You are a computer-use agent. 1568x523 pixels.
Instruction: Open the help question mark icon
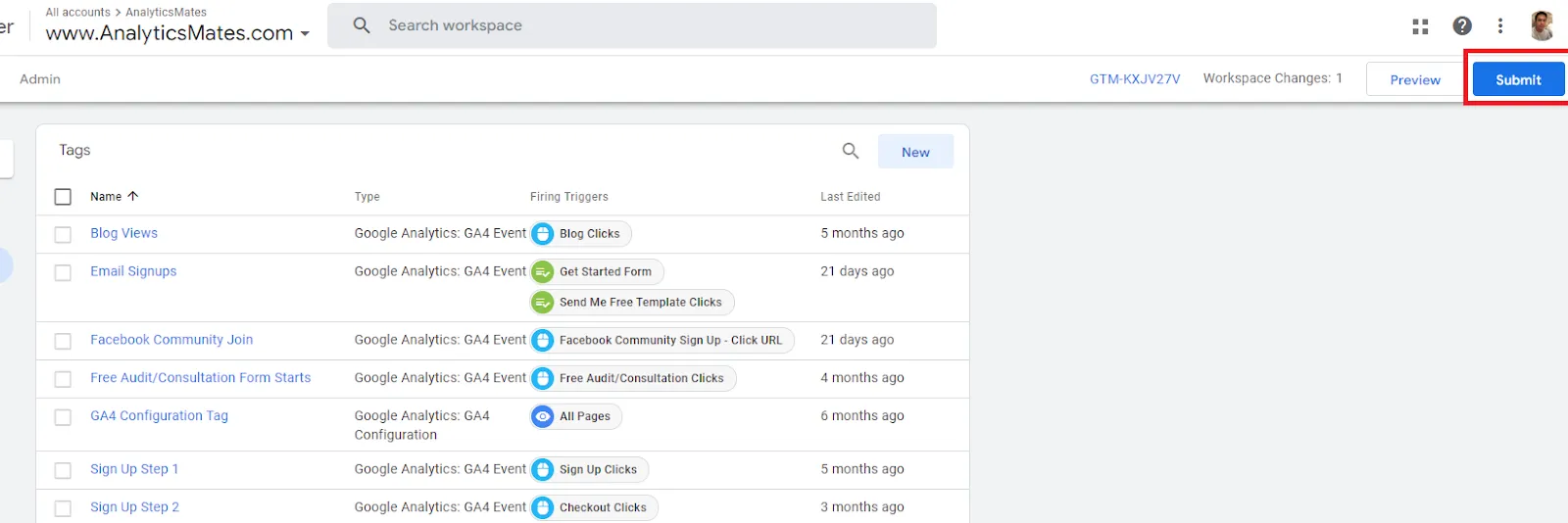[x=1462, y=26]
